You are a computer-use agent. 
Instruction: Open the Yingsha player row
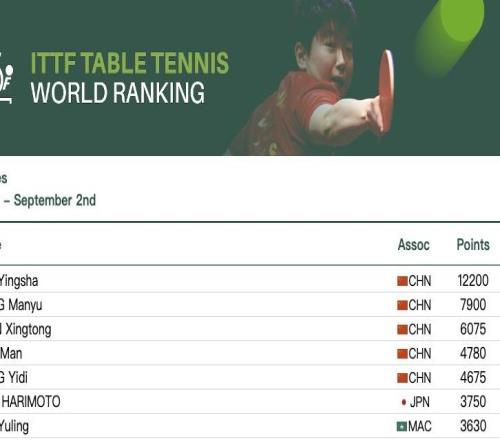coord(250,280)
